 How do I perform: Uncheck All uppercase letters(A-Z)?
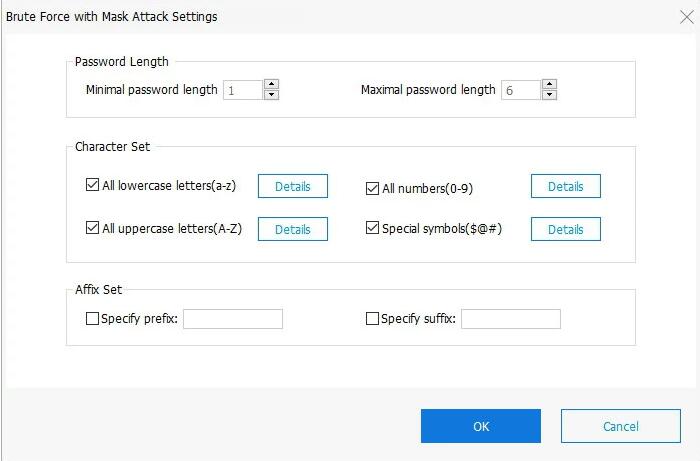click(92, 228)
